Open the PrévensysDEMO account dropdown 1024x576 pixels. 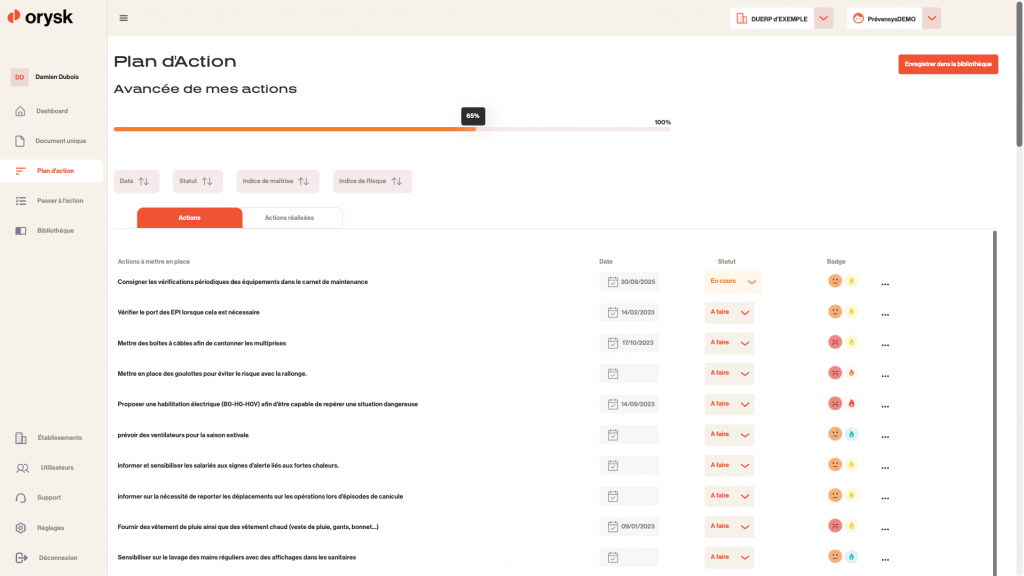click(931, 18)
